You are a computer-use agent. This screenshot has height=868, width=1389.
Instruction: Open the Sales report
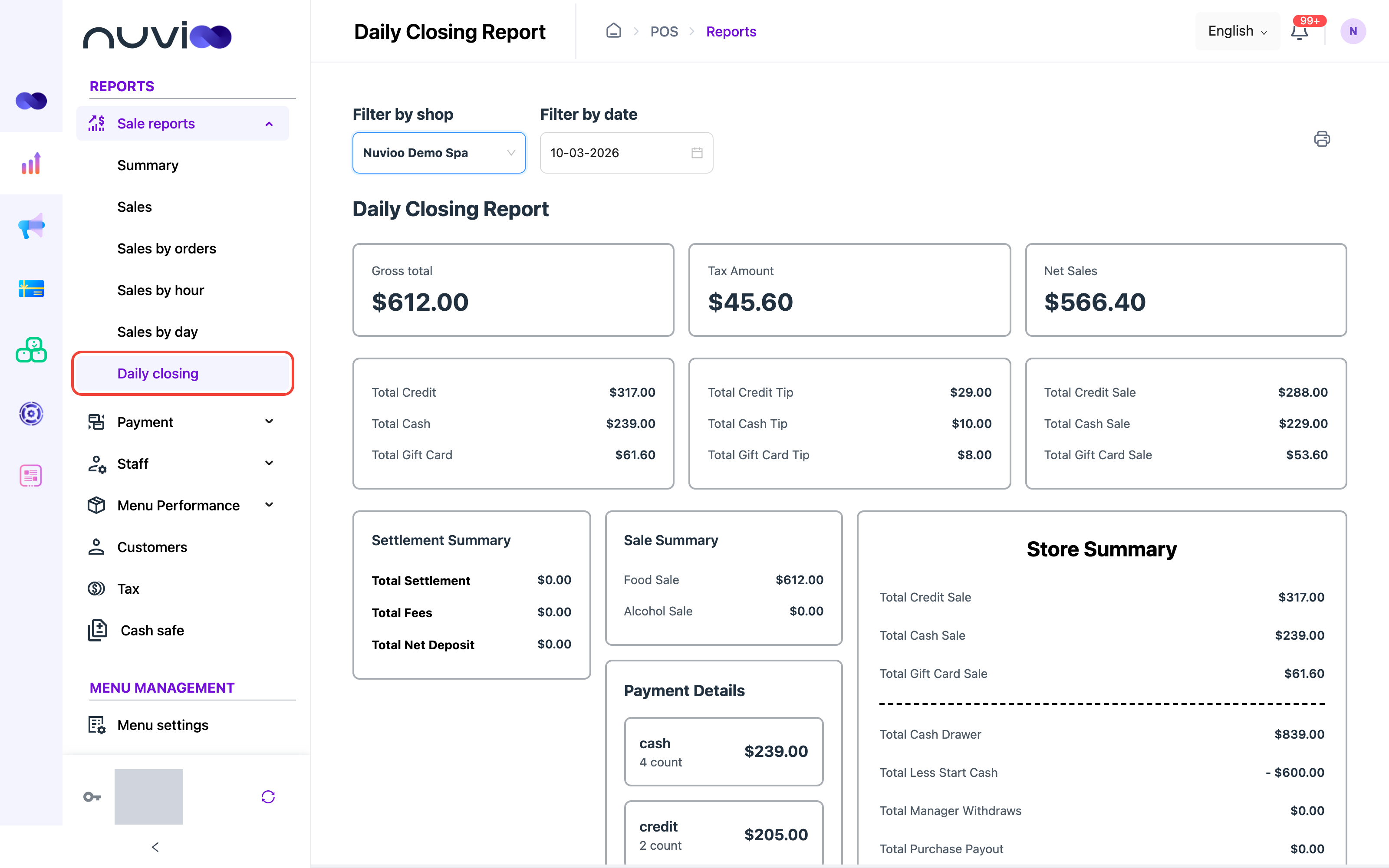pyautogui.click(x=134, y=207)
